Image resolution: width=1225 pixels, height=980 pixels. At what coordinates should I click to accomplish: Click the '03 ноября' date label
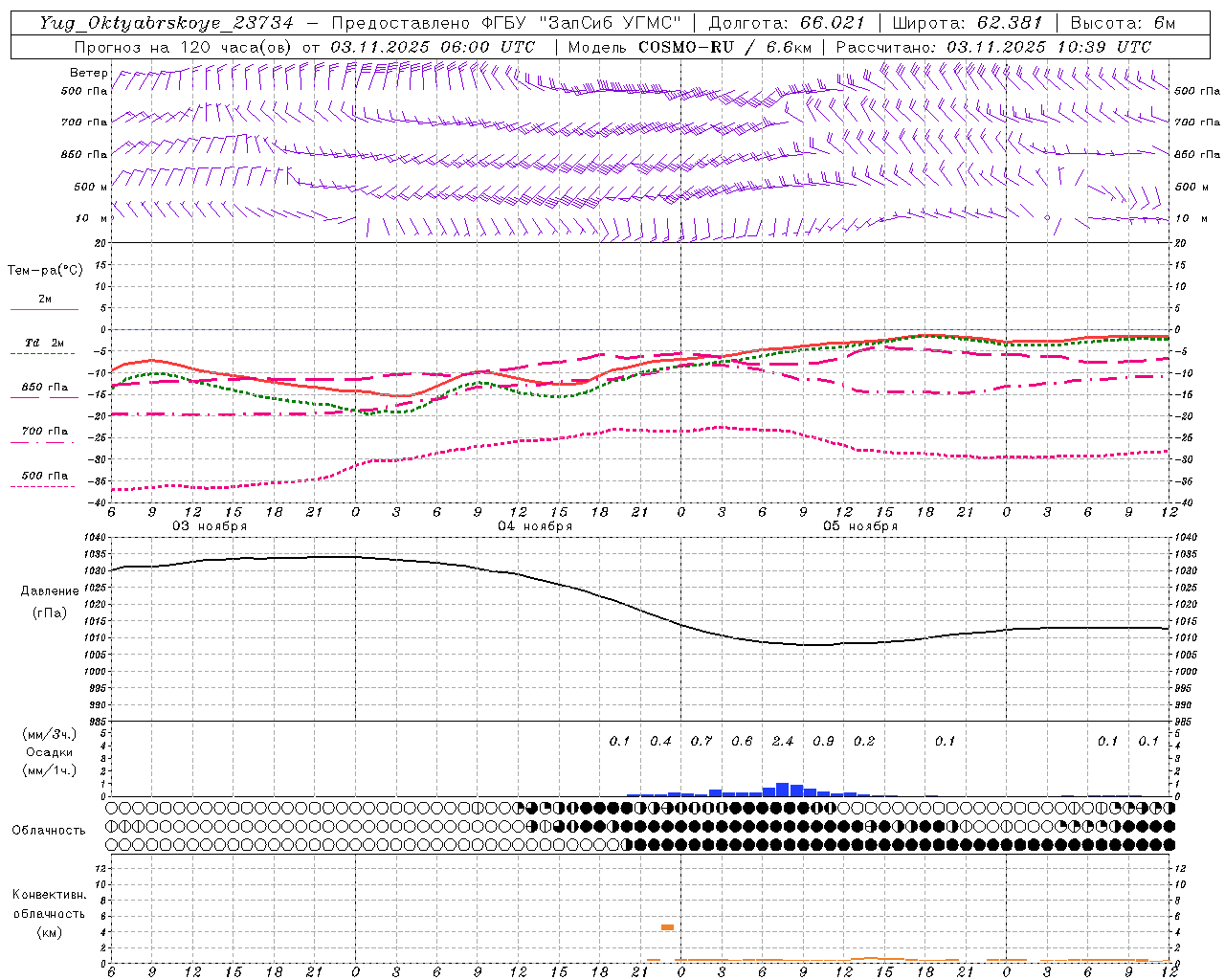point(210,526)
